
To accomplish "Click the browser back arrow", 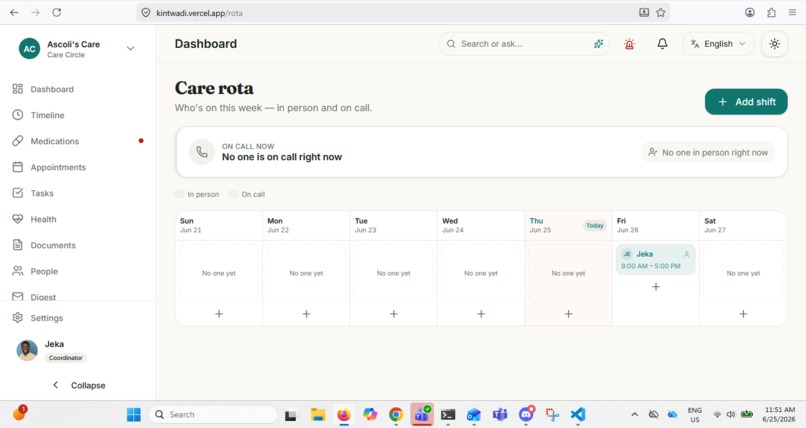I will [x=14, y=13].
